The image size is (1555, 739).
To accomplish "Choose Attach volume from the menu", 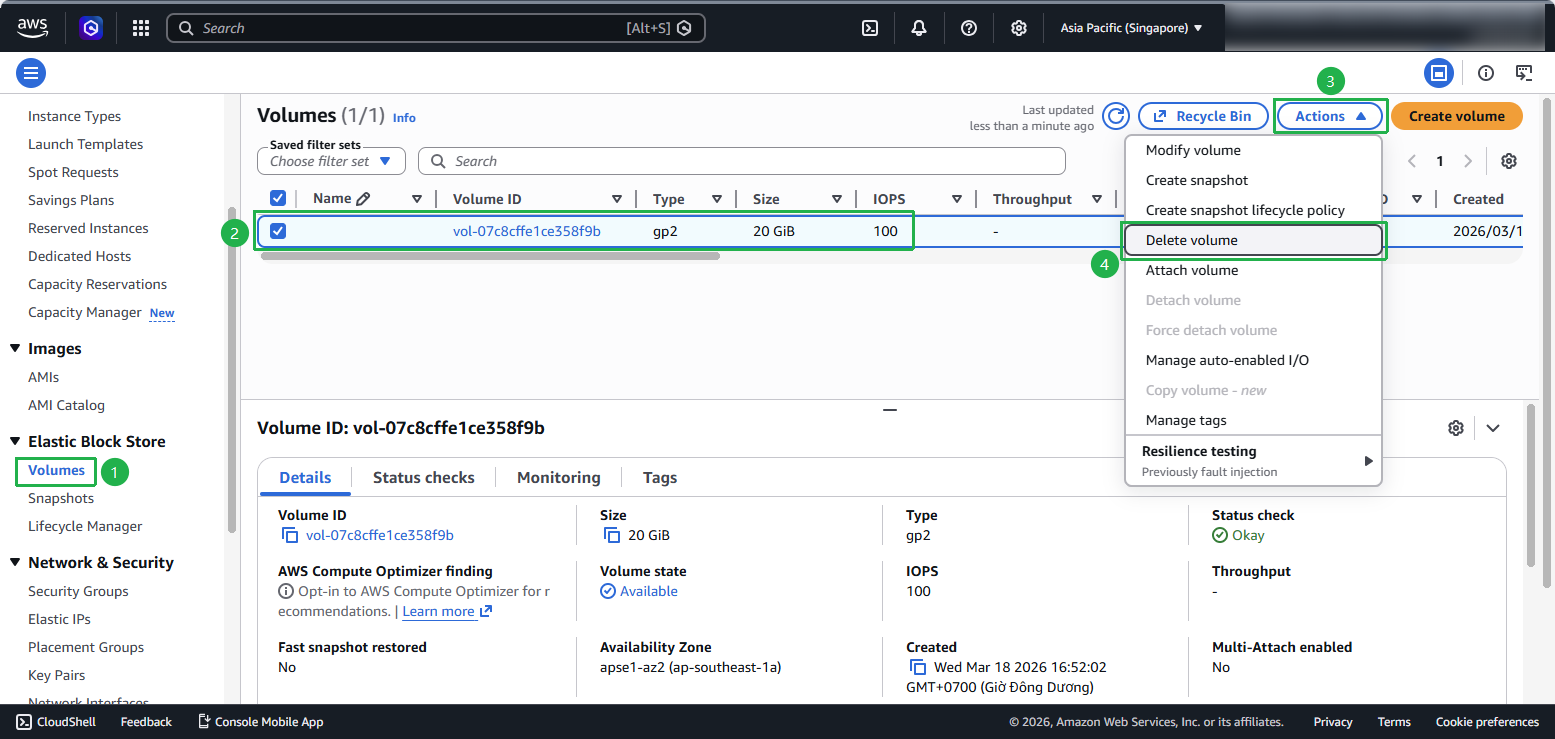I will (1253, 270).
